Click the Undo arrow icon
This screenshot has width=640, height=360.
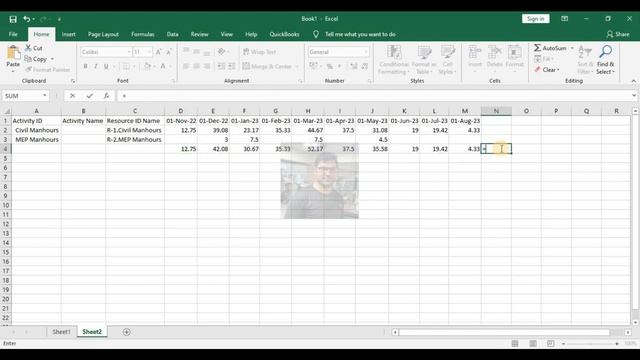tap(27, 19)
